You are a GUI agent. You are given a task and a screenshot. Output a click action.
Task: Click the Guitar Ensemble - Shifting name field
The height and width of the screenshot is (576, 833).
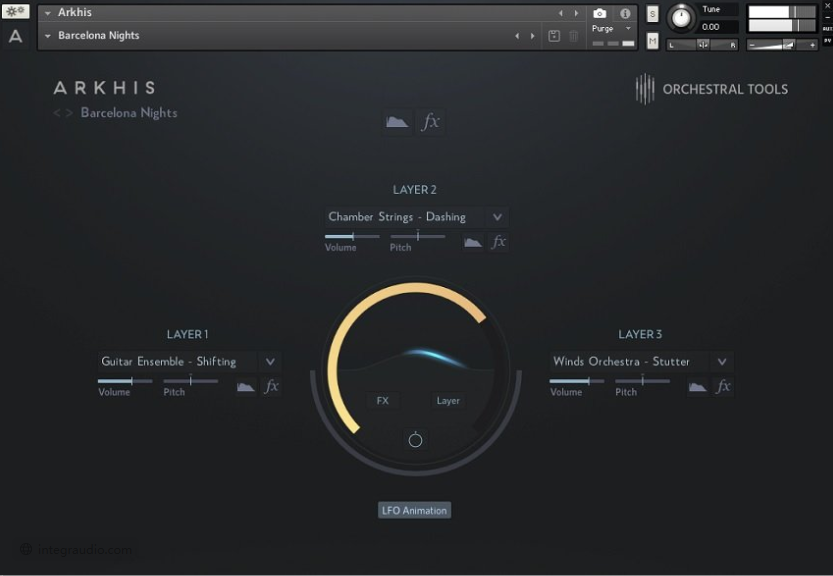(x=178, y=362)
